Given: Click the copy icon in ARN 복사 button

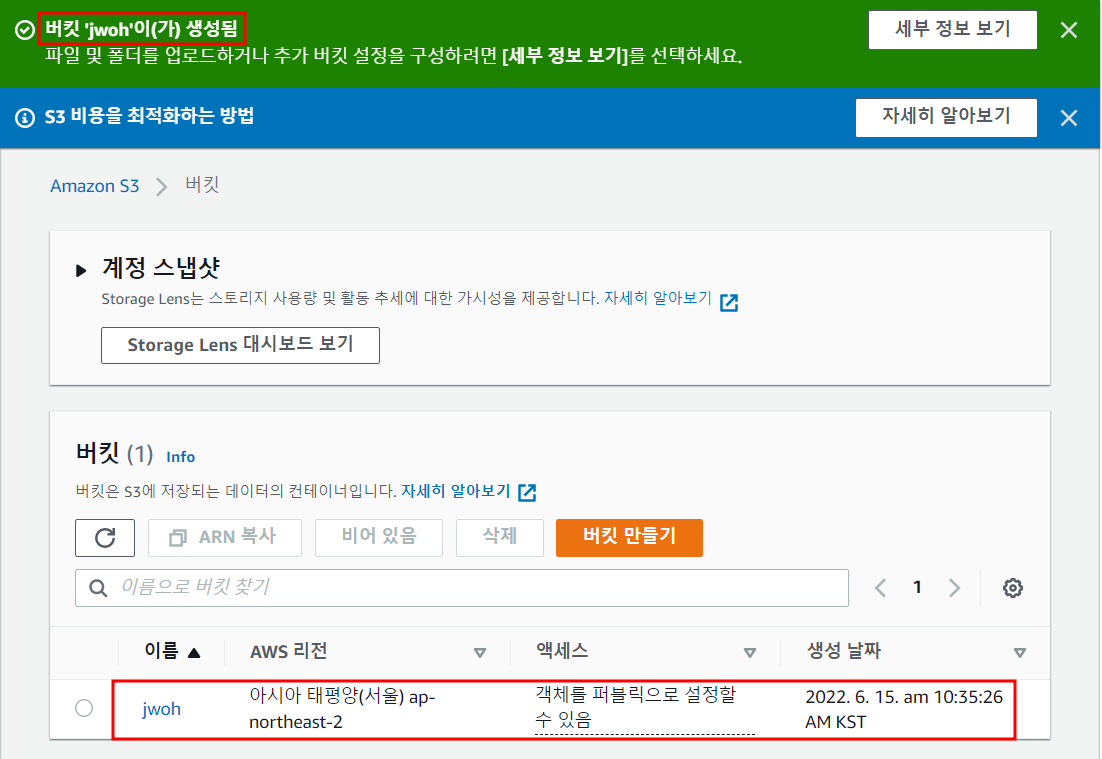Looking at the screenshot, I should click(178, 538).
